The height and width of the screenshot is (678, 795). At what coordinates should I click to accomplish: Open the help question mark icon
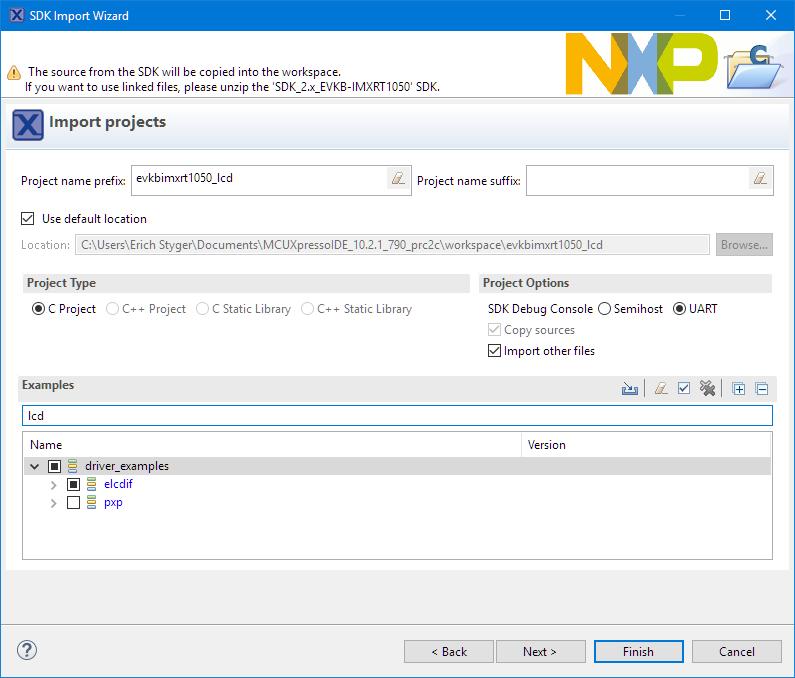(27, 650)
